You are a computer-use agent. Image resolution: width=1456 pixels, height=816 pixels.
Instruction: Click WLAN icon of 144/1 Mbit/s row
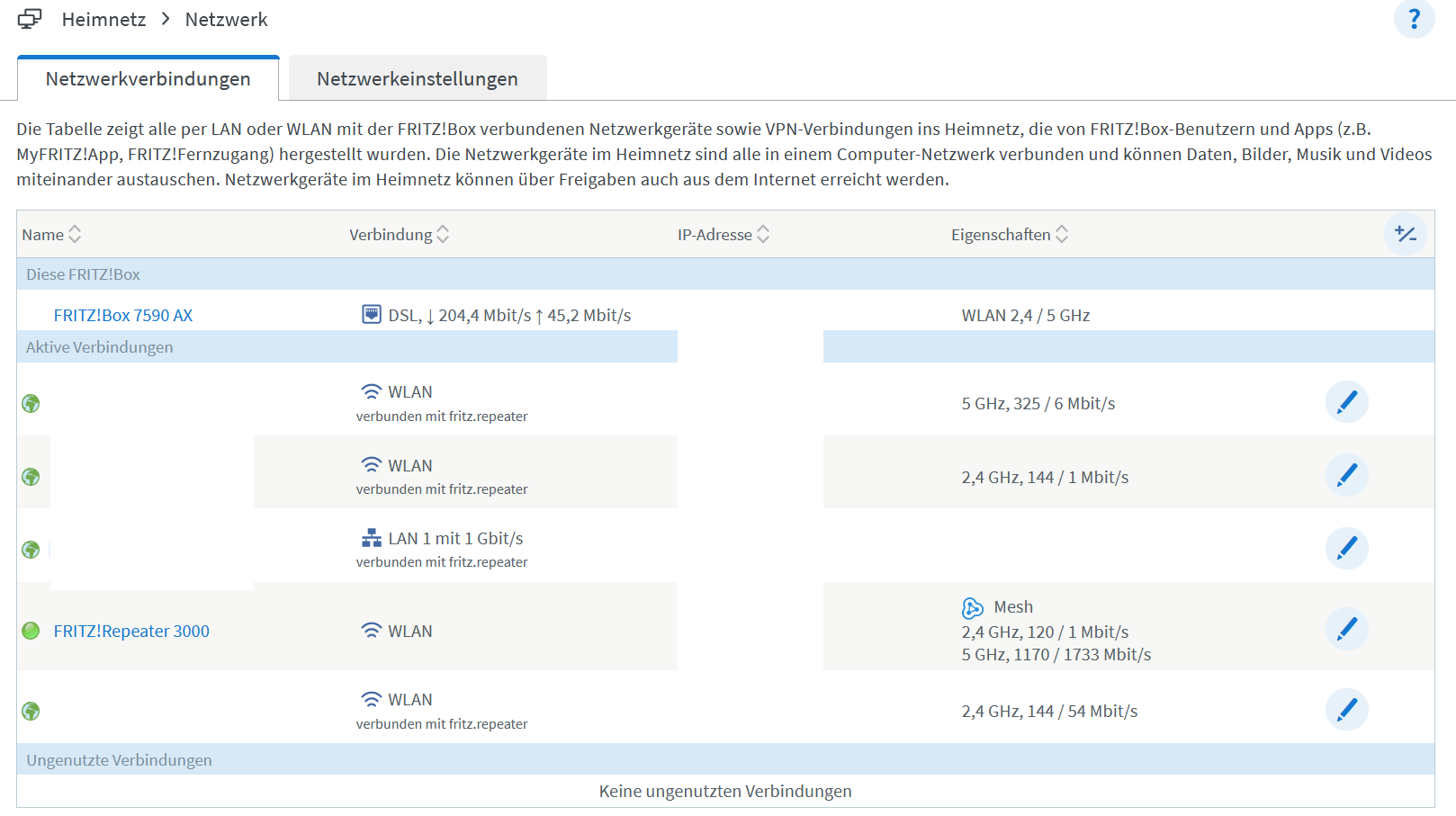372,465
